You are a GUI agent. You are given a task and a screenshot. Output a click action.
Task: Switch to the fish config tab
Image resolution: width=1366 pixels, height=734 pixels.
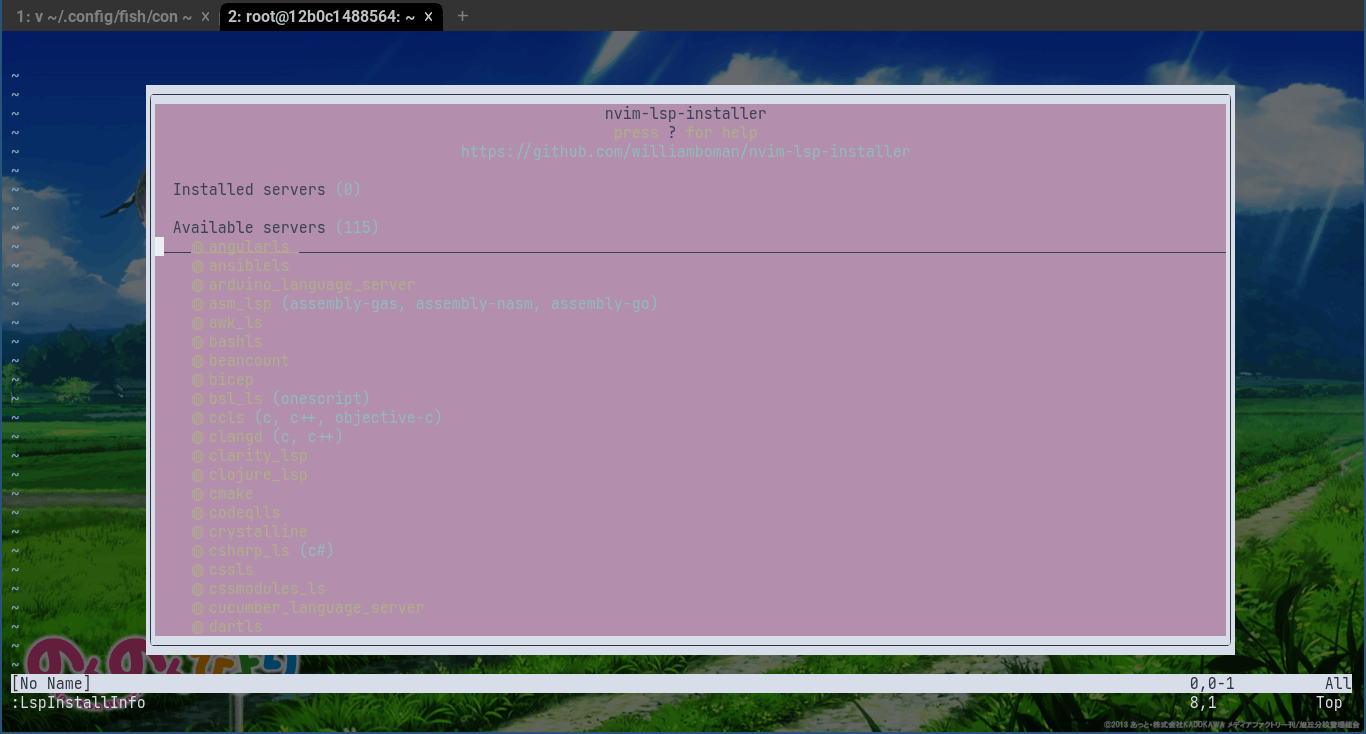pos(104,16)
